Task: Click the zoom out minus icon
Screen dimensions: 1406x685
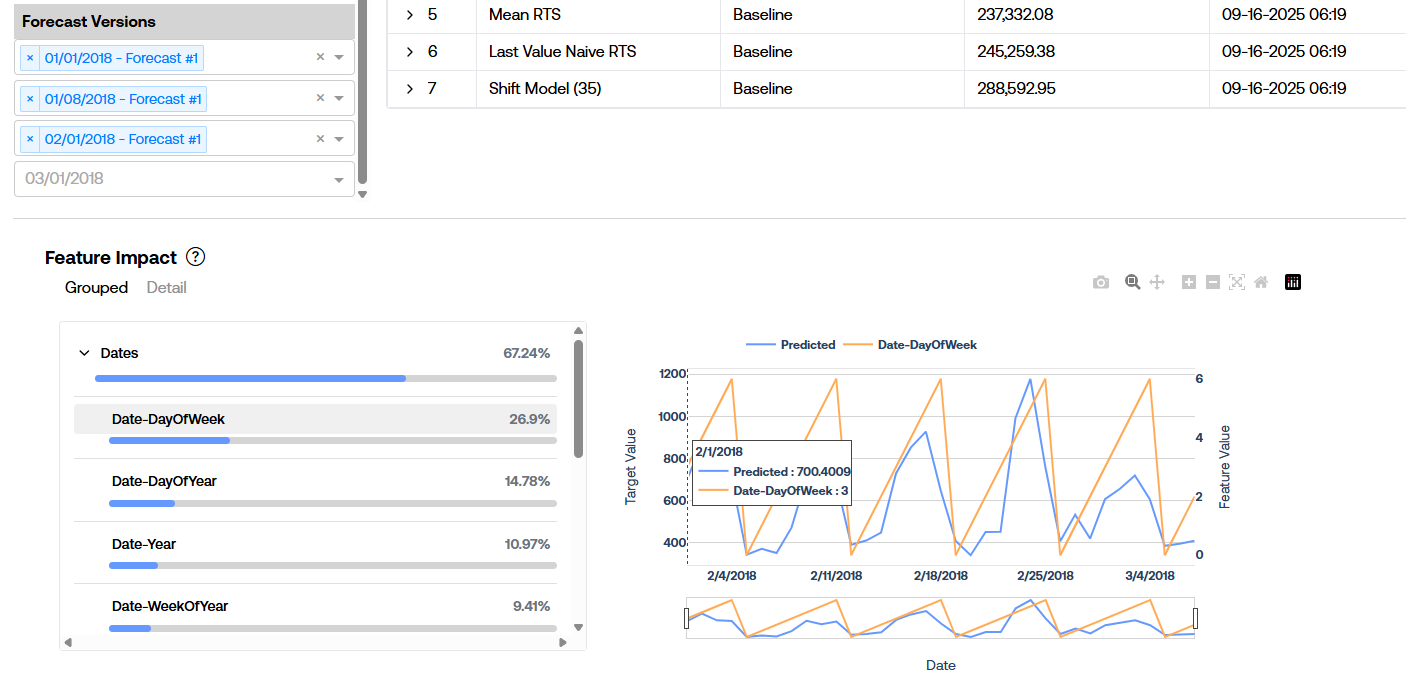Action: coord(1213,283)
